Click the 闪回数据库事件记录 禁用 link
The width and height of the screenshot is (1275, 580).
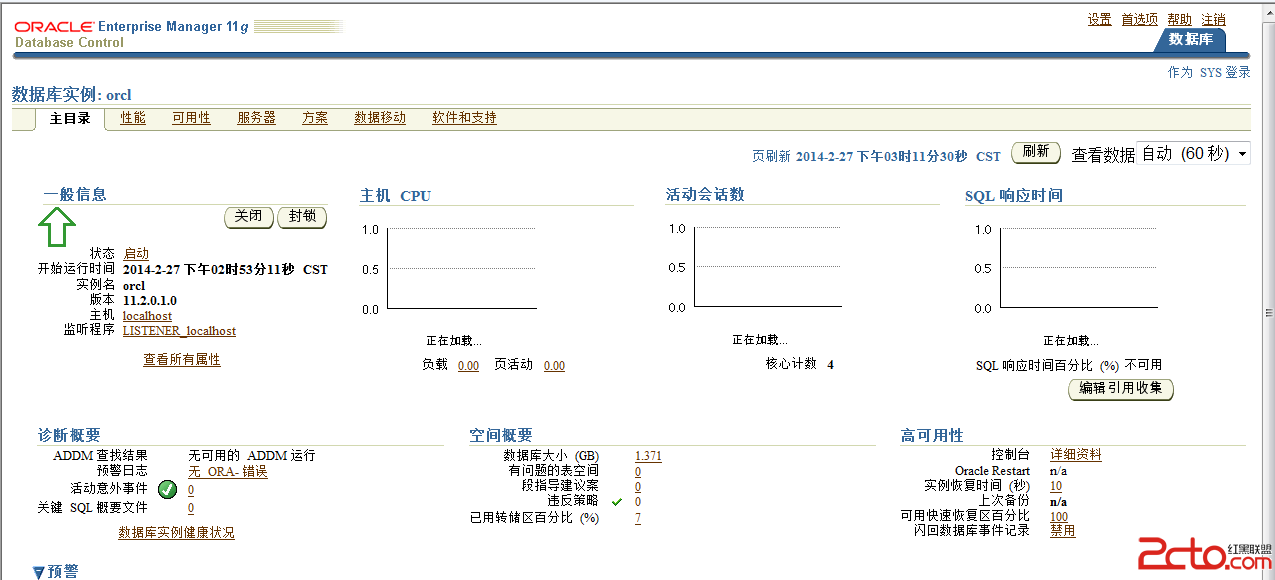pyautogui.click(x=1063, y=531)
